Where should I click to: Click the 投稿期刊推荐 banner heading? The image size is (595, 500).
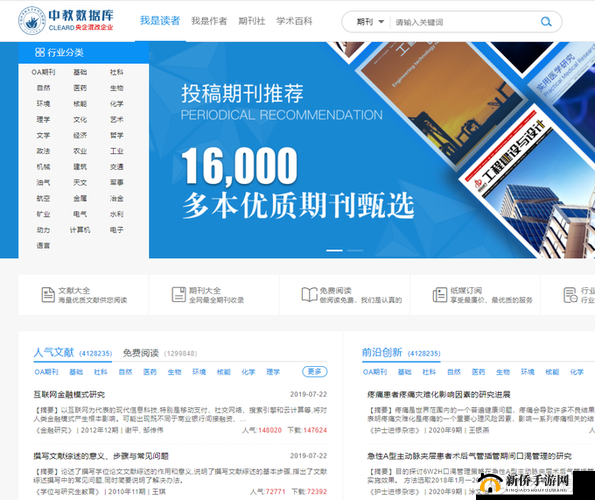242,93
